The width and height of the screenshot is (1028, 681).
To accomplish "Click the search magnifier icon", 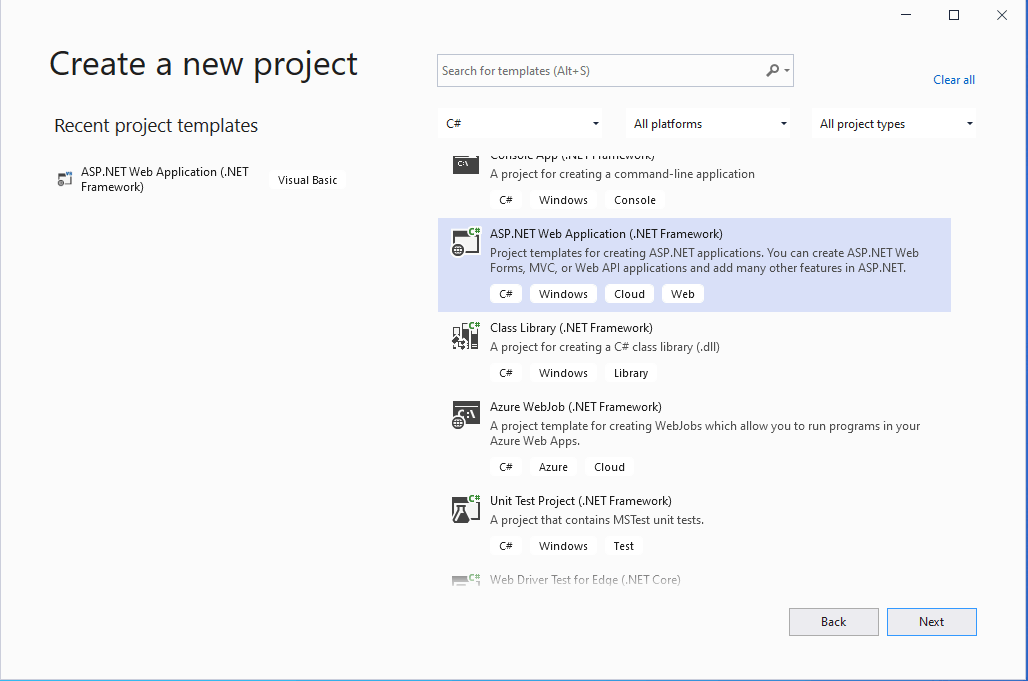I will click(x=773, y=71).
